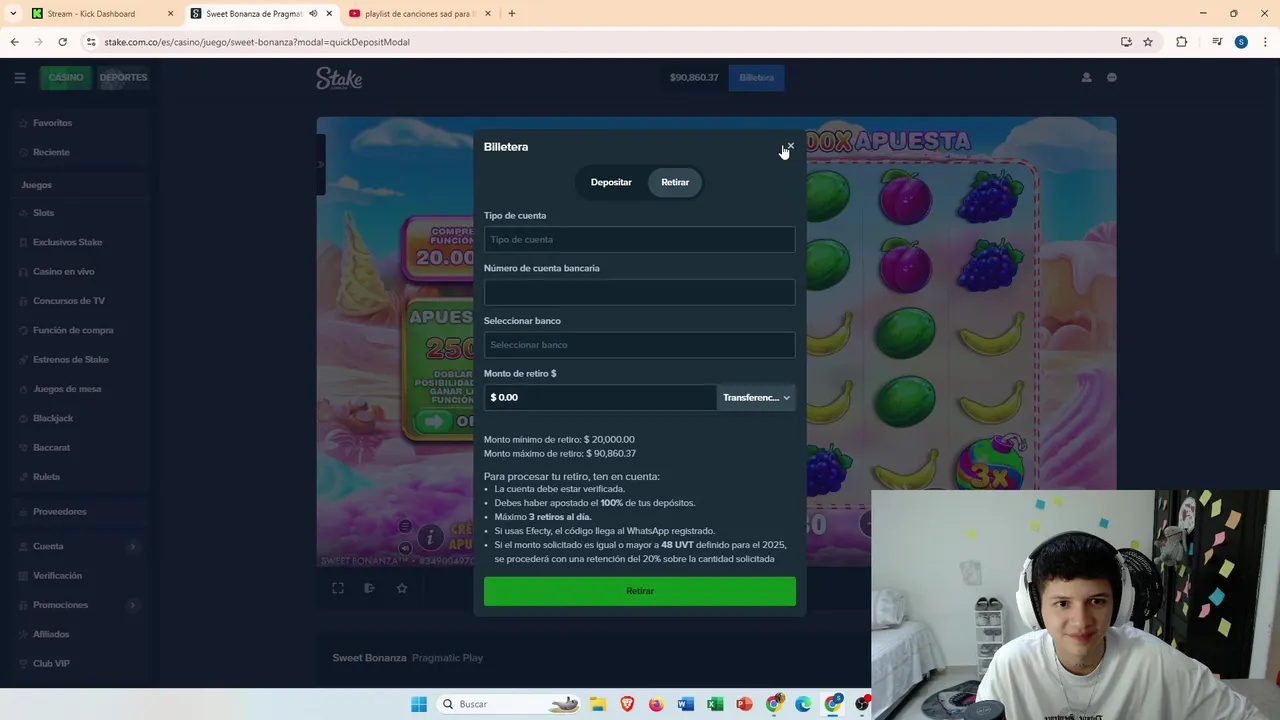
Task: Toggle fullscreen mode for the game
Action: (x=338, y=588)
